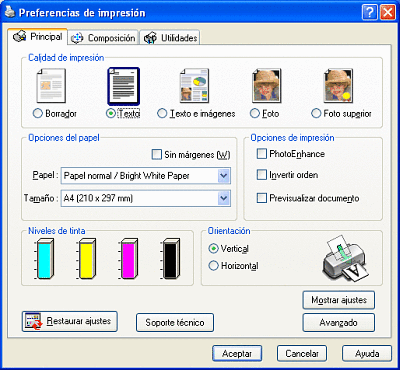Click the Mostrar ajustes button
Viewport: 400px width, 370px height.
point(339,300)
